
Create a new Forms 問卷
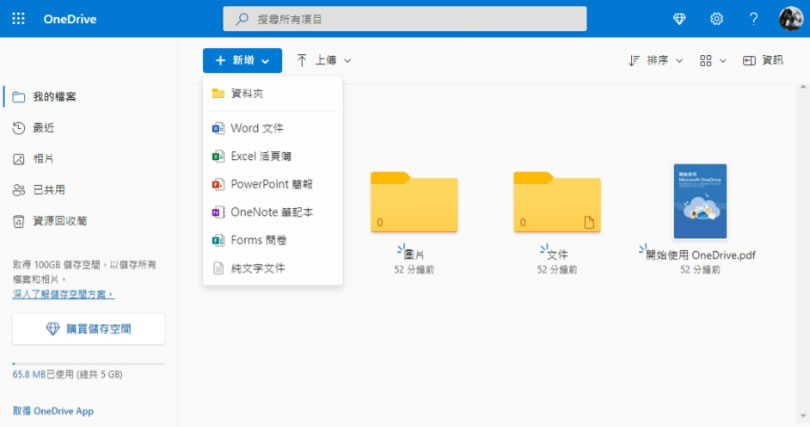pos(273,240)
